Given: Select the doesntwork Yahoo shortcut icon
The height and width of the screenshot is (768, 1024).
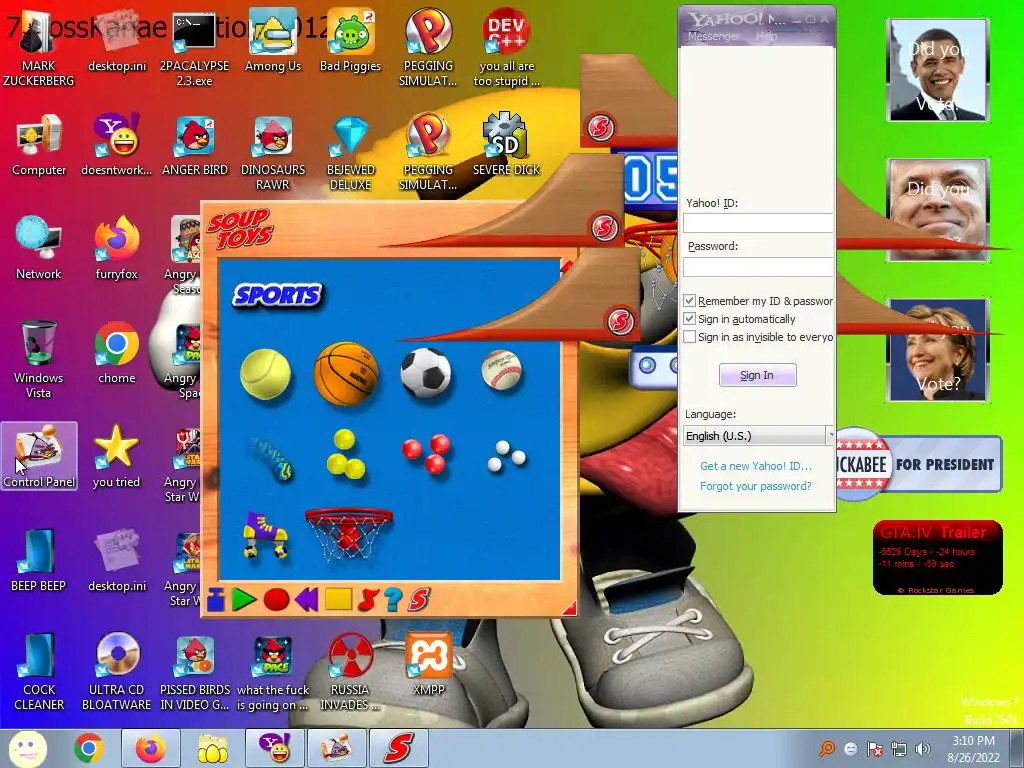Looking at the screenshot, I should tap(116, 145).
